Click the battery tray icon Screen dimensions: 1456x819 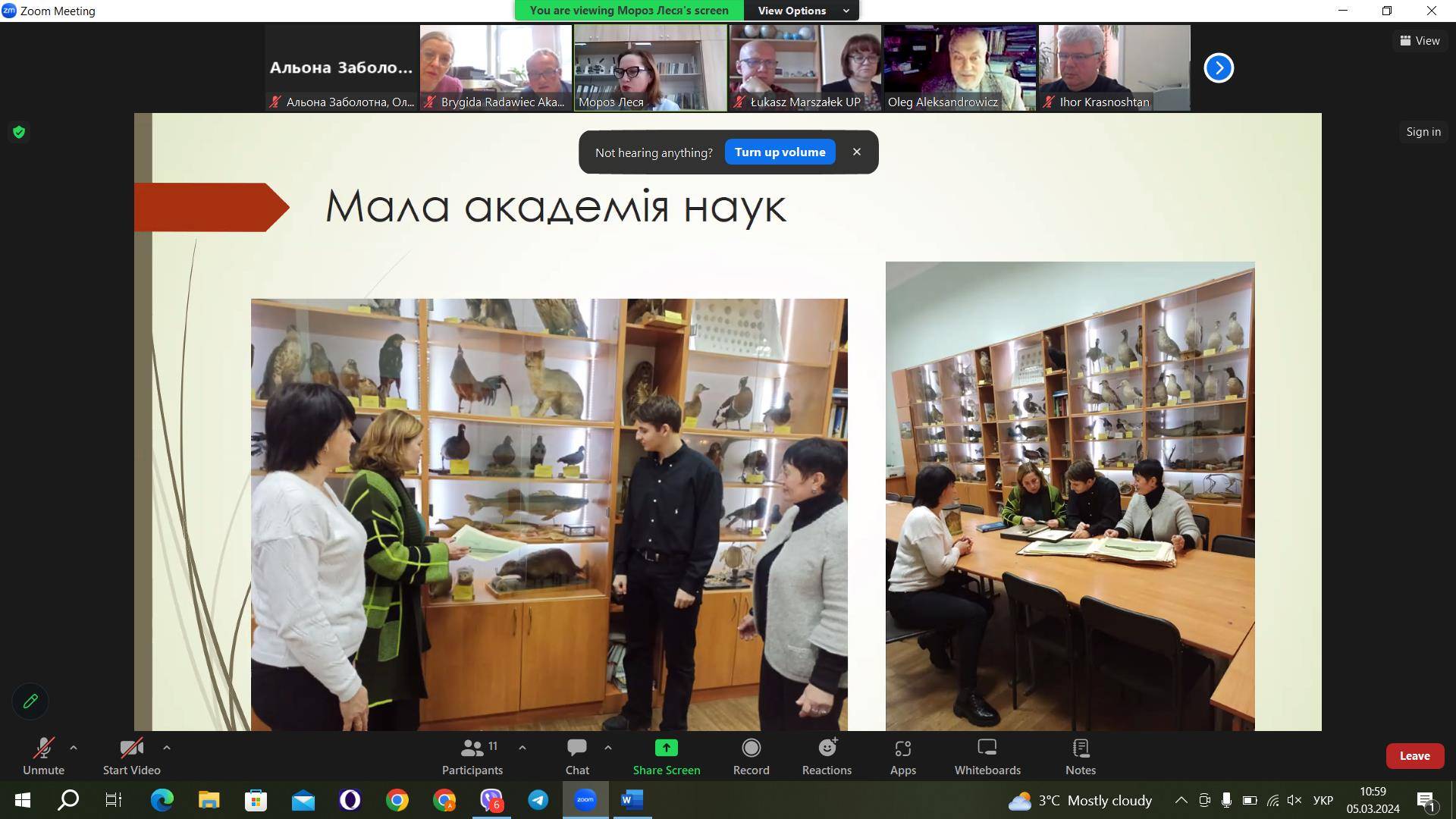[1250, 800]
